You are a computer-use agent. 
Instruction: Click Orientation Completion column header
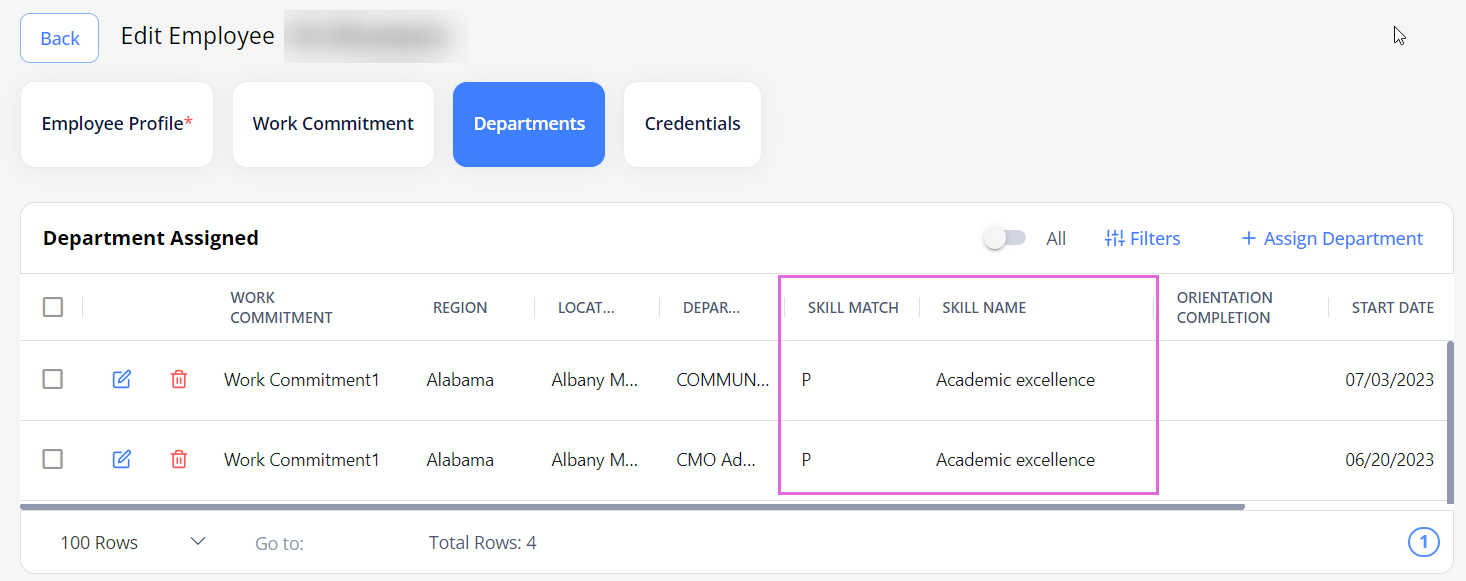1224,307
